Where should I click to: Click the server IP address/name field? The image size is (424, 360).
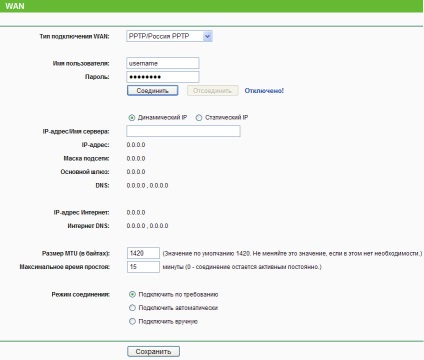pyautogui.click(x=183, y=131)
